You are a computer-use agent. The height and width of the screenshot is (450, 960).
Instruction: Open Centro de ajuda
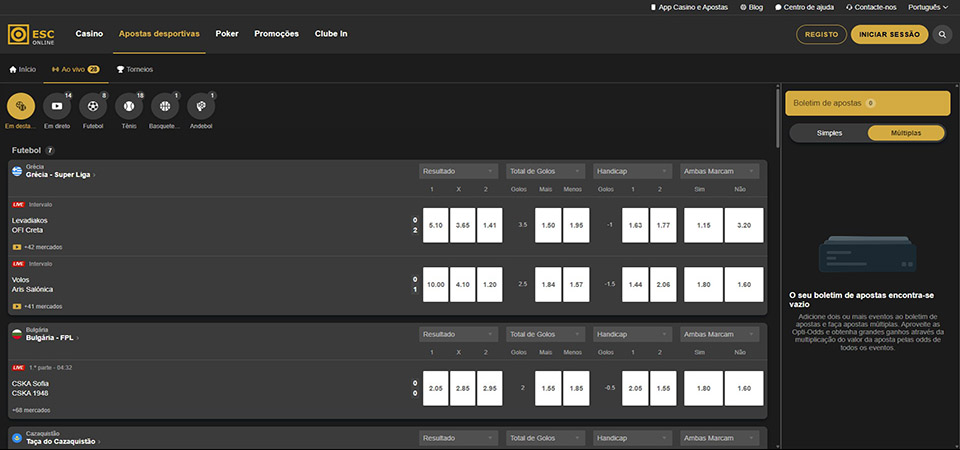click(804, 7)
